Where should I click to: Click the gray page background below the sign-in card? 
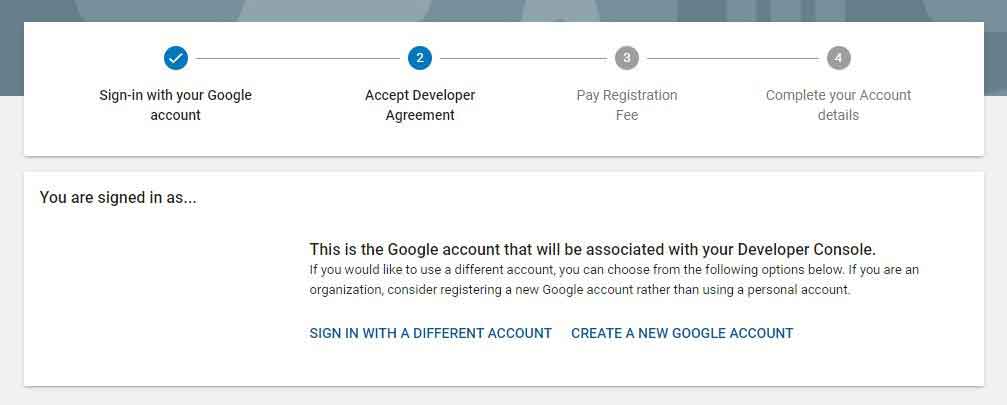(504, 396)
